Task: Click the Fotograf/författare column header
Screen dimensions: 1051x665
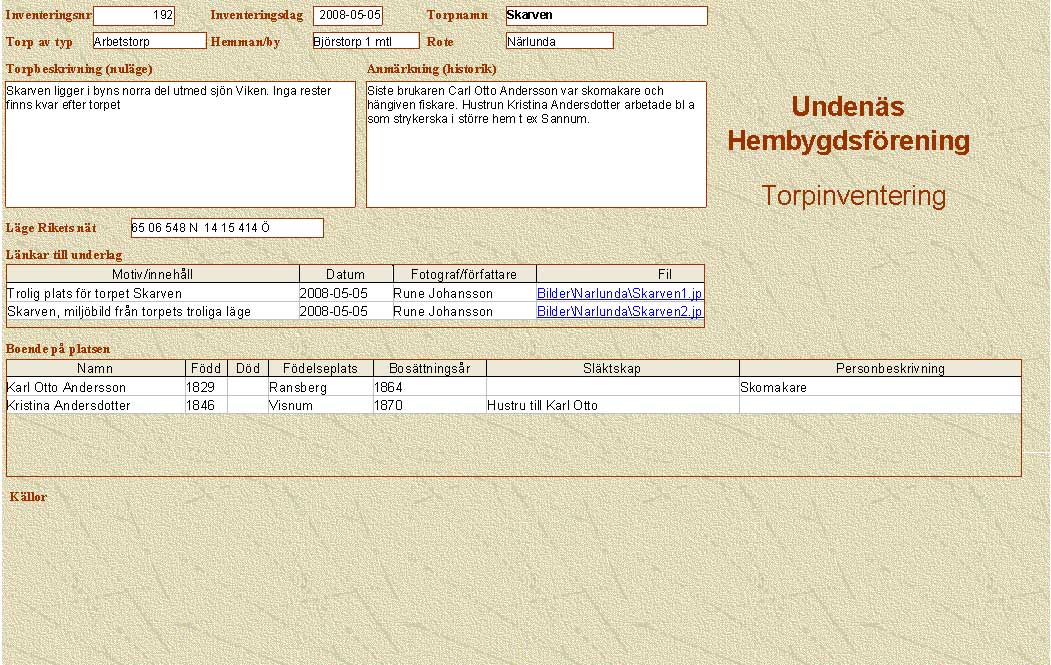Action: (464, 274)
